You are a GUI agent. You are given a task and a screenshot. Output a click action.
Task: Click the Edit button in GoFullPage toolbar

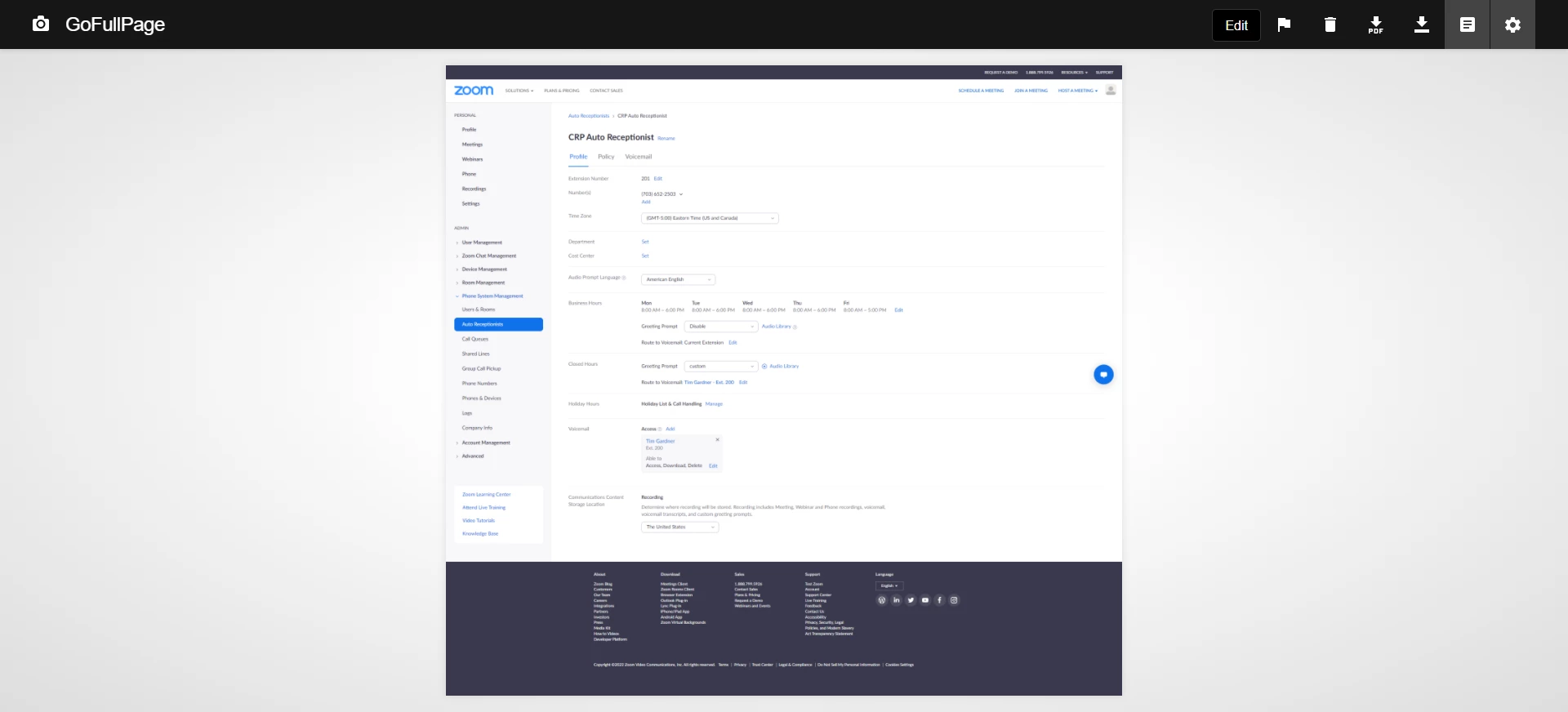(1236, 25)
